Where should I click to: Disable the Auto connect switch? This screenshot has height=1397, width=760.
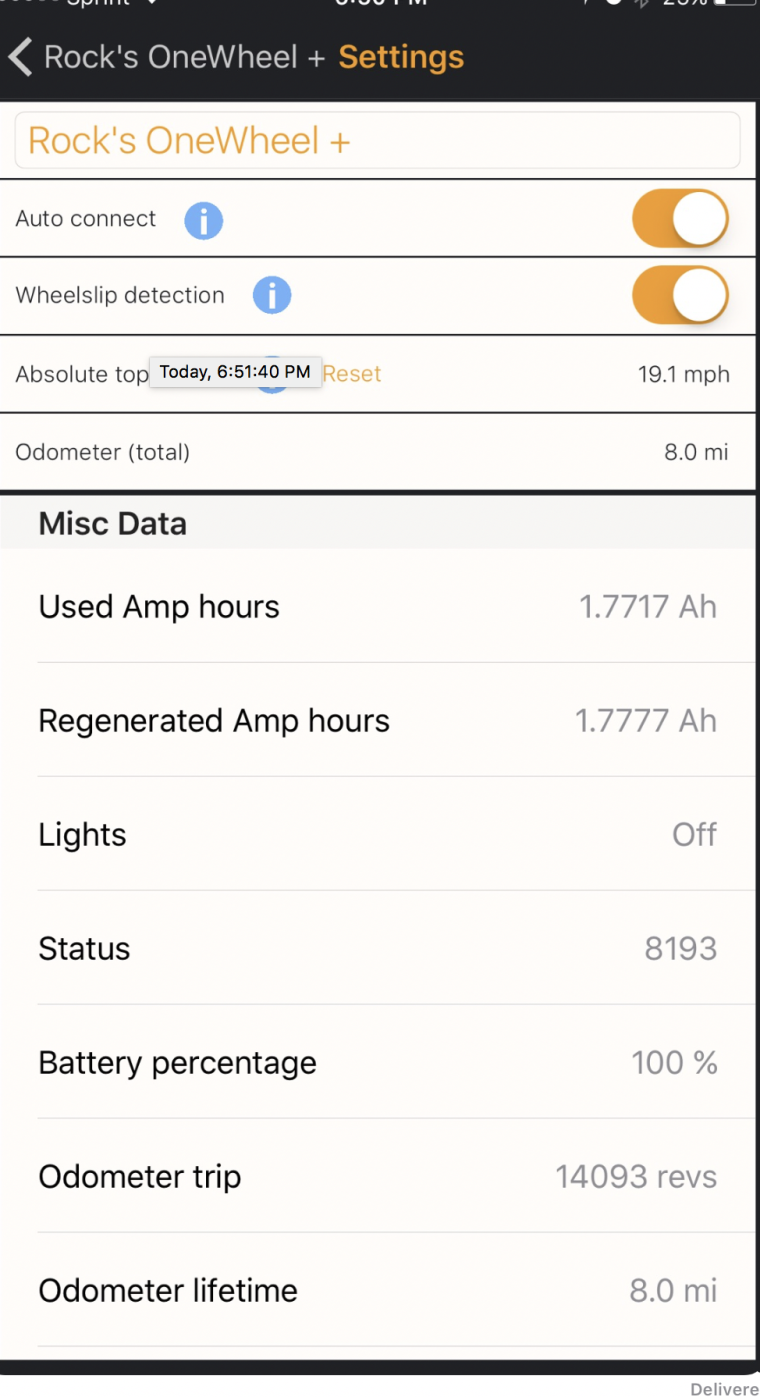[x=680, y=219]
